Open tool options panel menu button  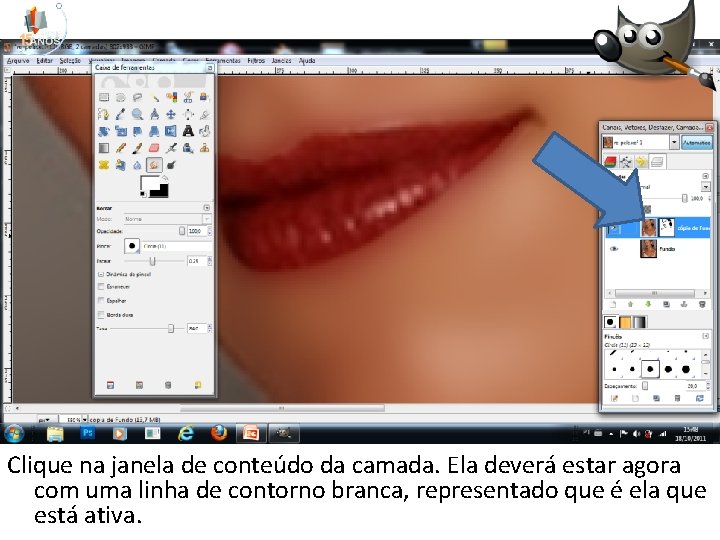click(207, 208)
